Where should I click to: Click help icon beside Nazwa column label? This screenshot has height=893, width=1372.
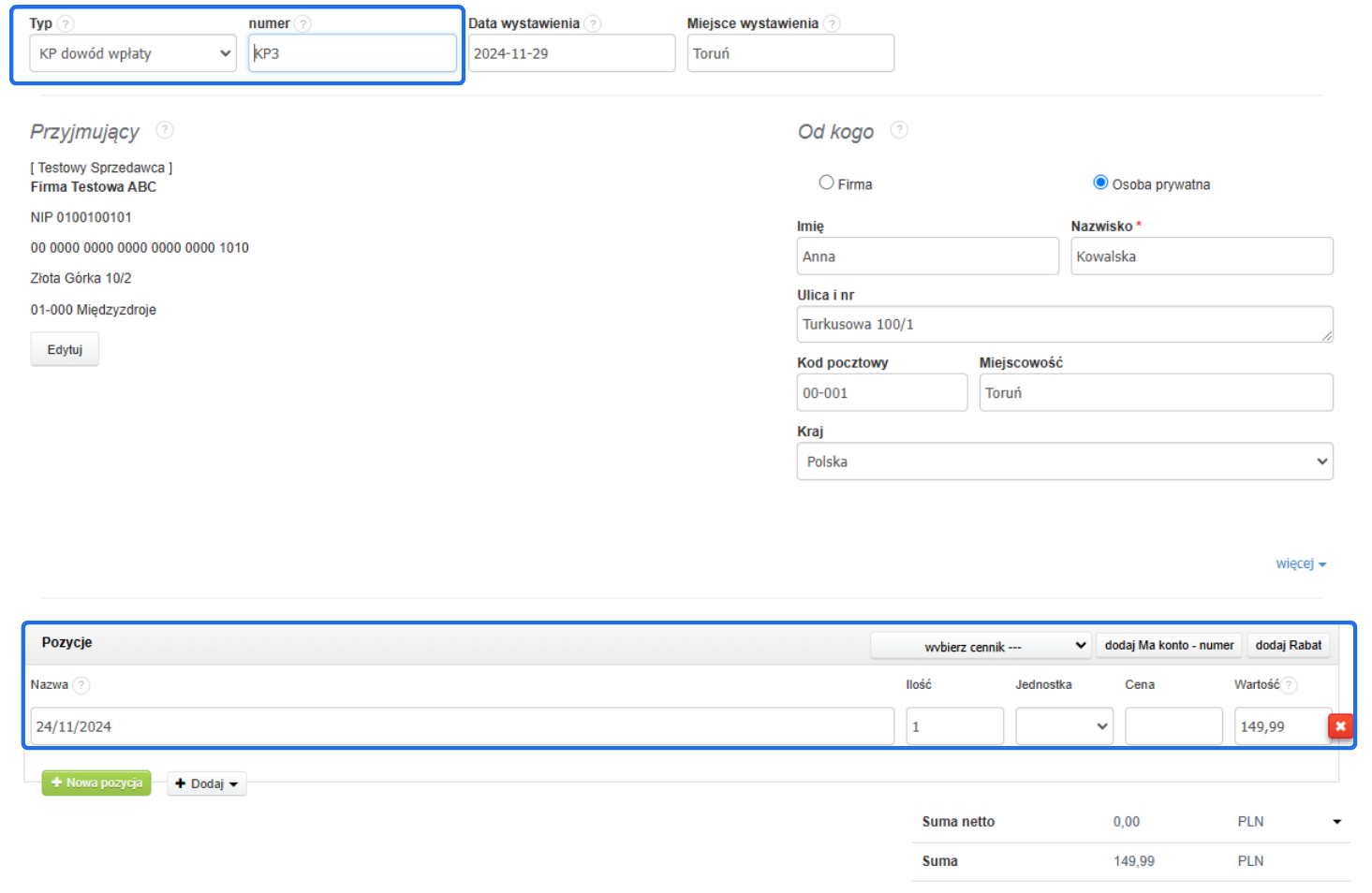(x=81, y=685)
